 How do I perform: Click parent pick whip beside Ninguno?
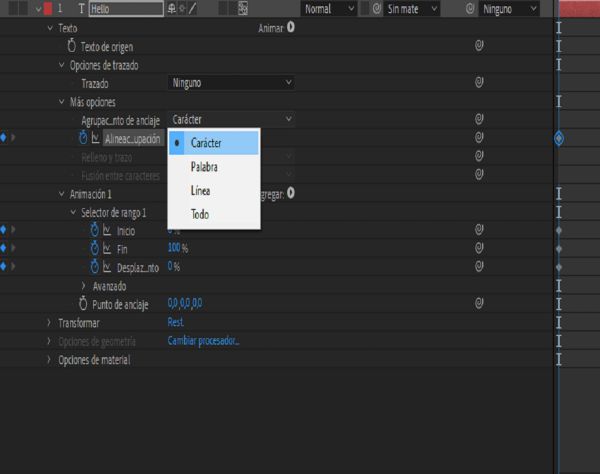(x=470, y=9)
